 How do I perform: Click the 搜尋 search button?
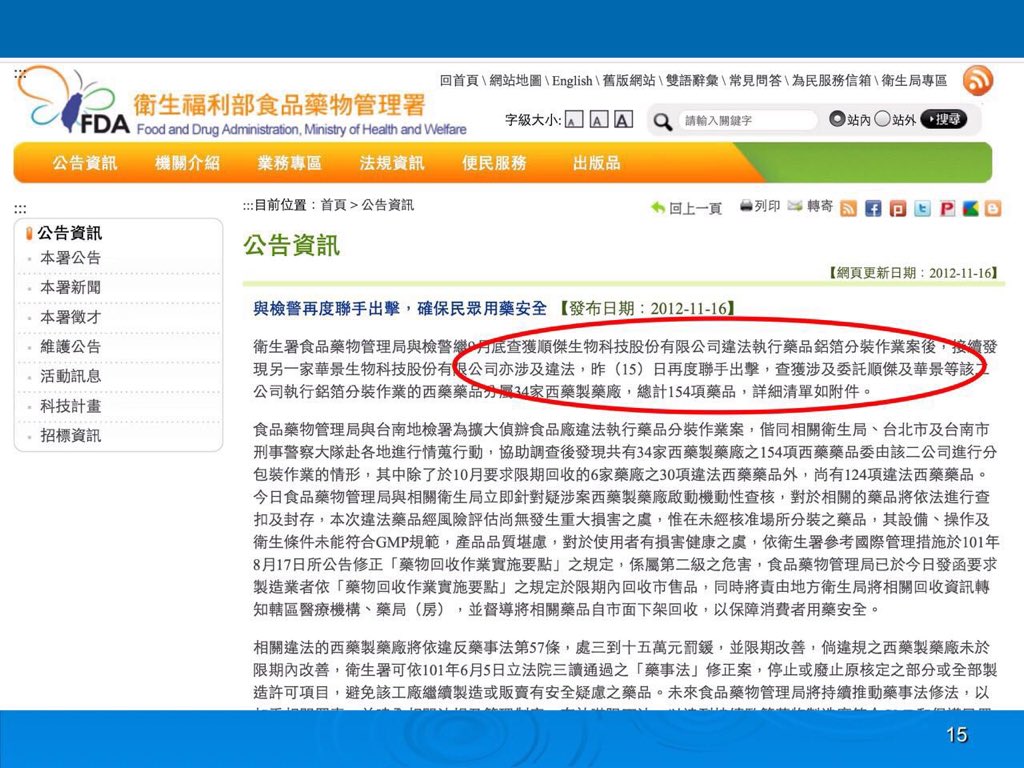tap(943, 120)
